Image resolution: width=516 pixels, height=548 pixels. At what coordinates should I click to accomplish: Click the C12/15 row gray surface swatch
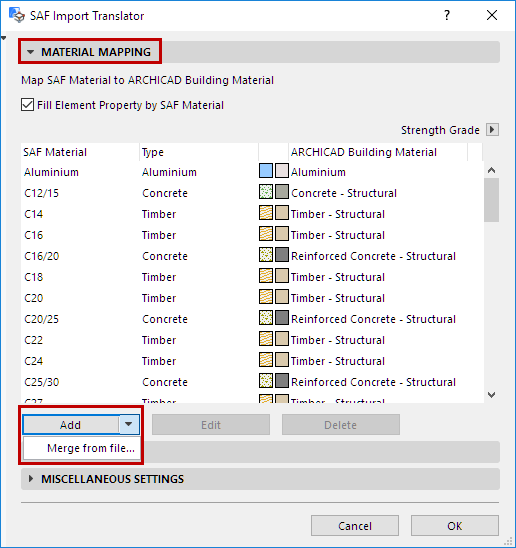pos(282,192)
